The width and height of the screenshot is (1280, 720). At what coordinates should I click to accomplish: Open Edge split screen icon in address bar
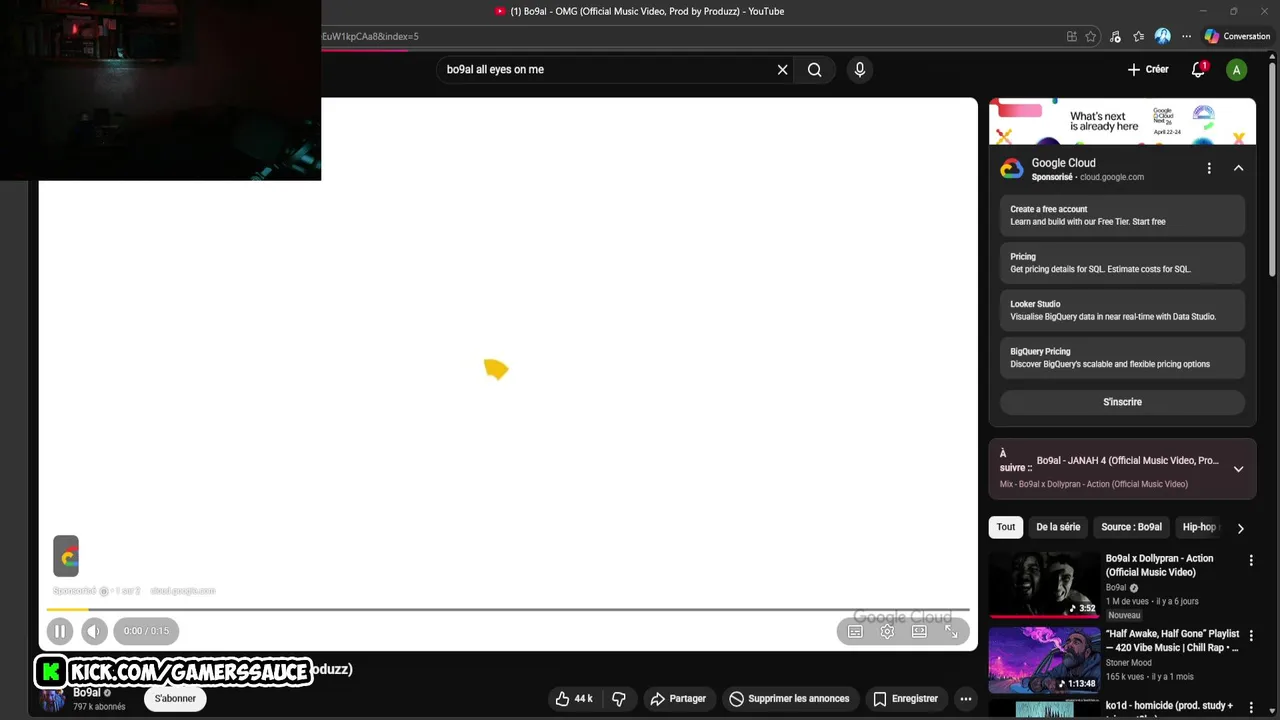click(x=1072, y=36)
